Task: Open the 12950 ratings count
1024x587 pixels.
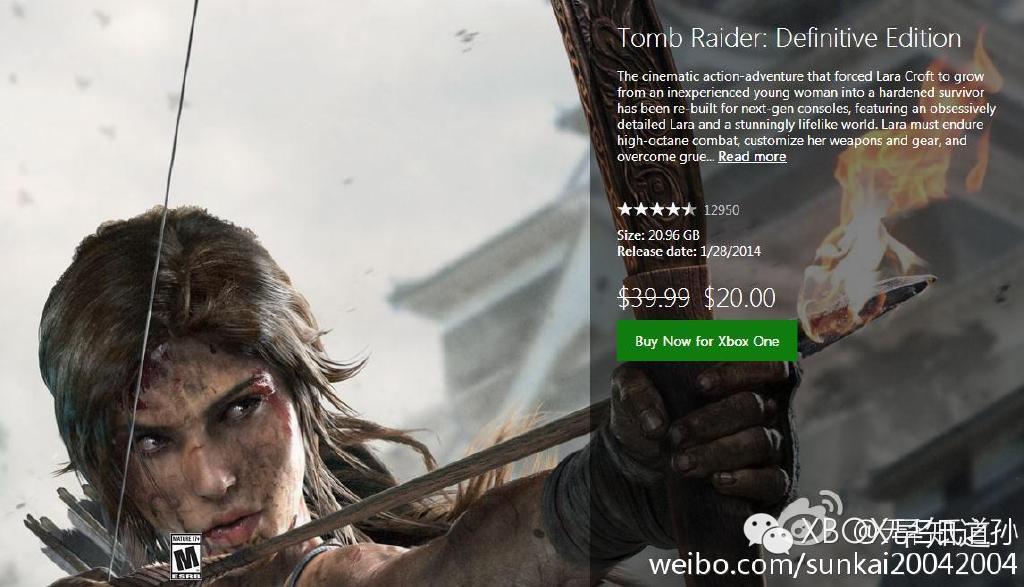Action: (722, 210)
